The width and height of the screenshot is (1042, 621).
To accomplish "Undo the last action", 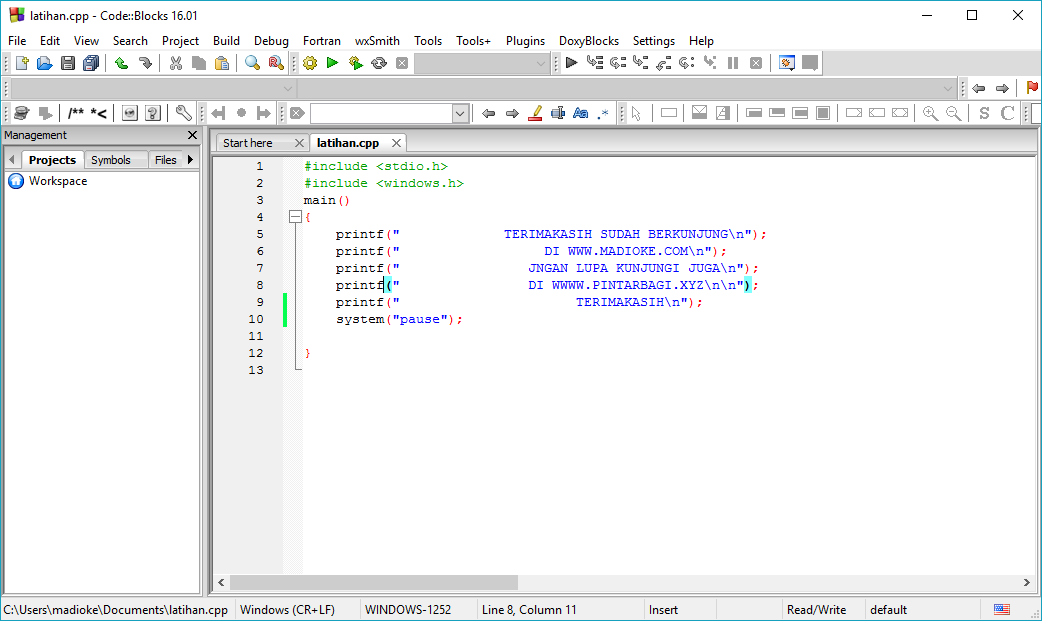I will click(121, 62).
